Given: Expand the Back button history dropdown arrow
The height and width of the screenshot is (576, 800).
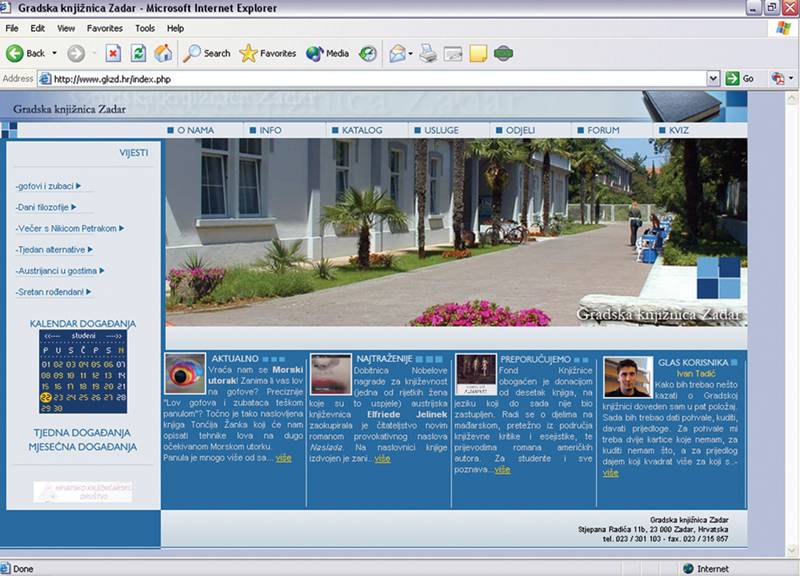Looking at the screenshot, I should (54, 53).
